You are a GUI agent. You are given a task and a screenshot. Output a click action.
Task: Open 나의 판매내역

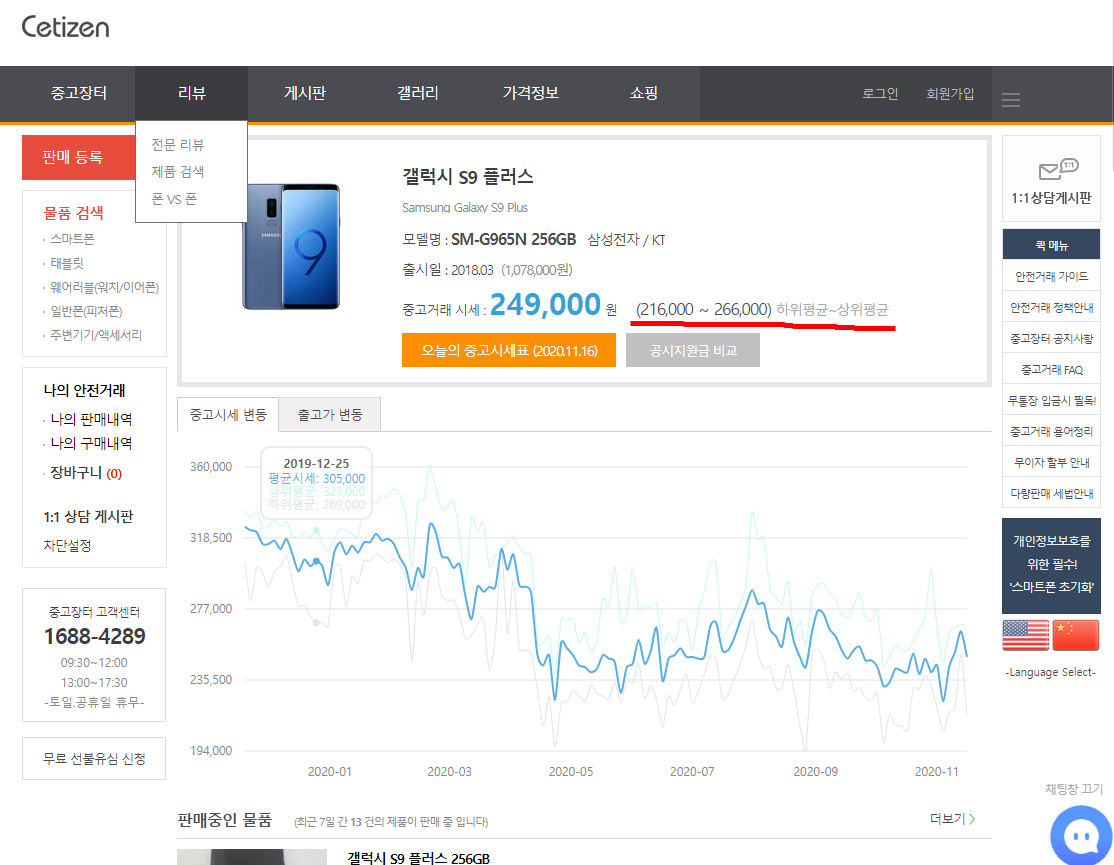(91, 419)
